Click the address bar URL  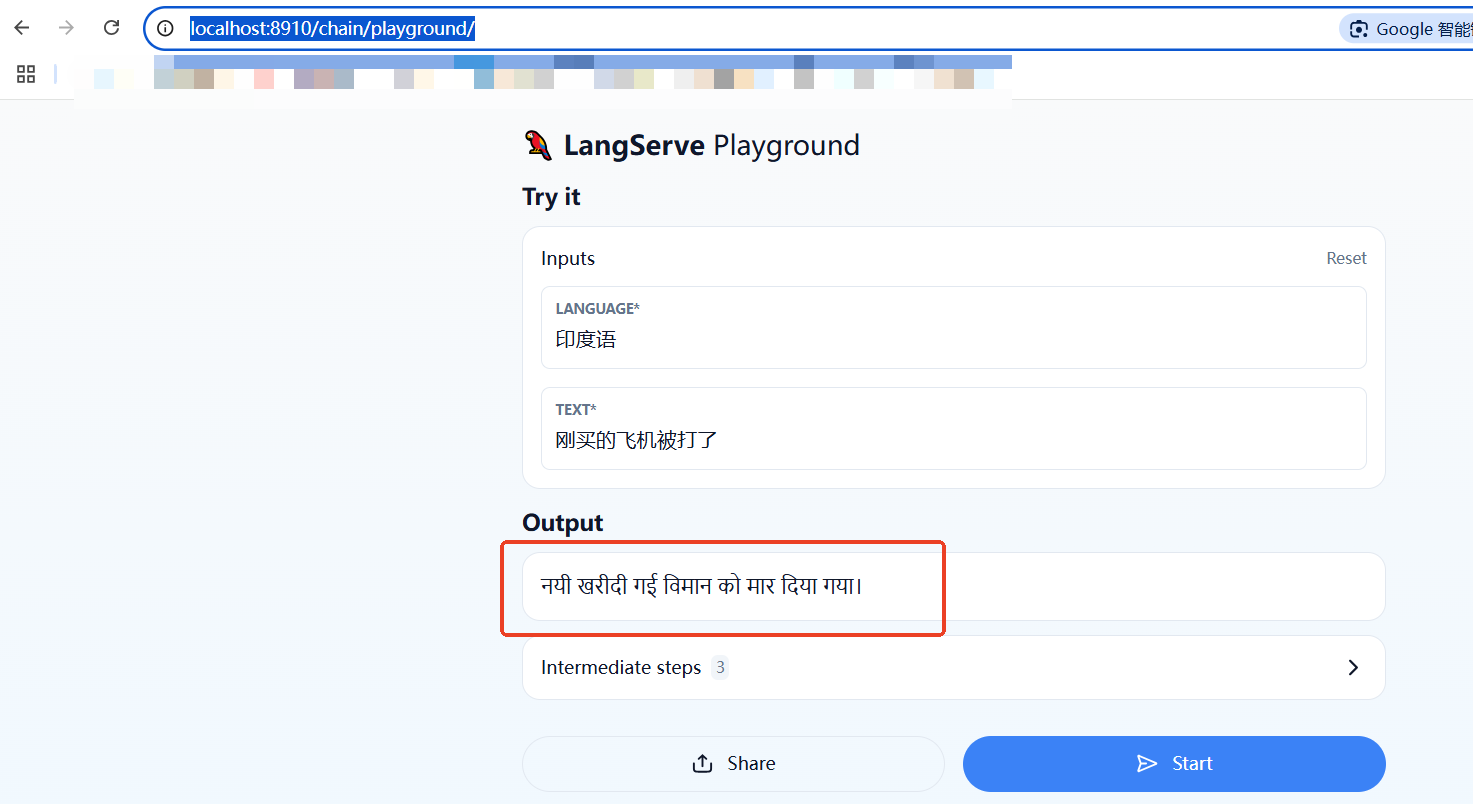[332, 29]
